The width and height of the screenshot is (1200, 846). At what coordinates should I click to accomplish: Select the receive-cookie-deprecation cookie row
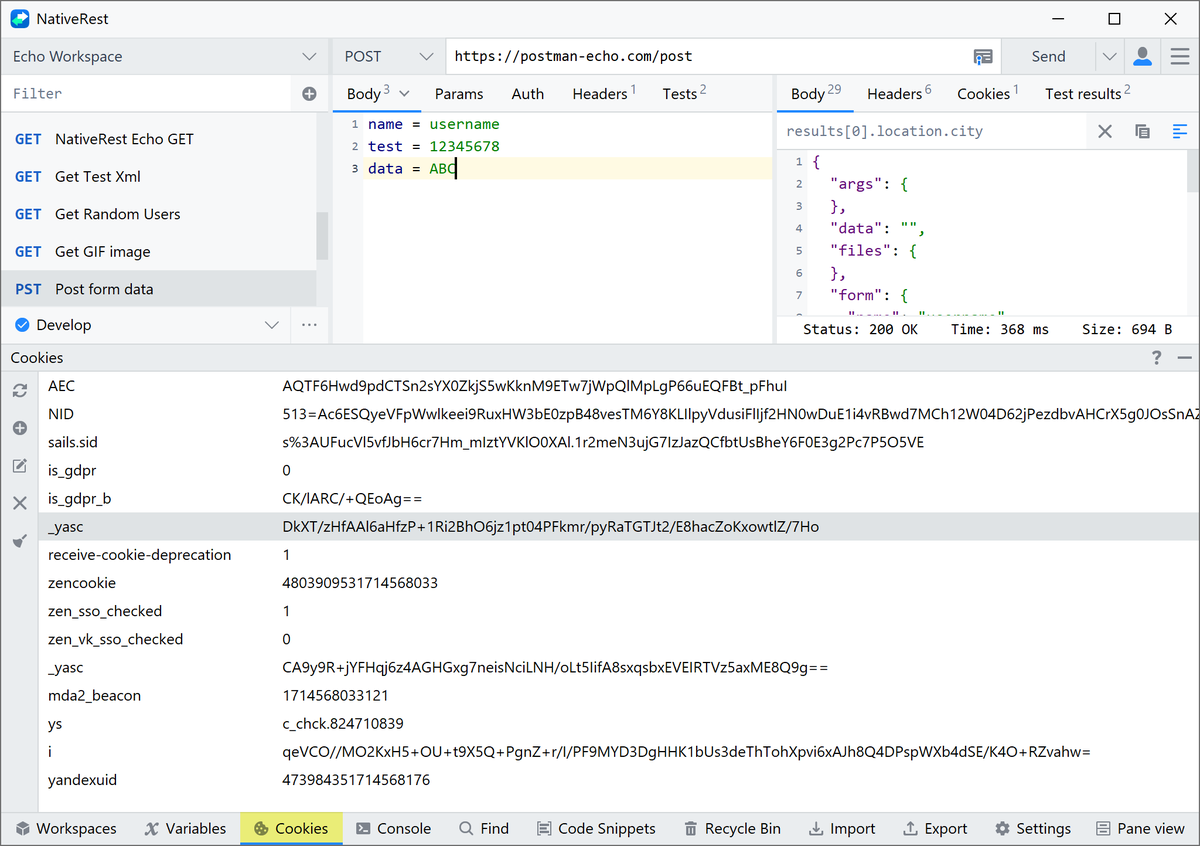point(619,555)
